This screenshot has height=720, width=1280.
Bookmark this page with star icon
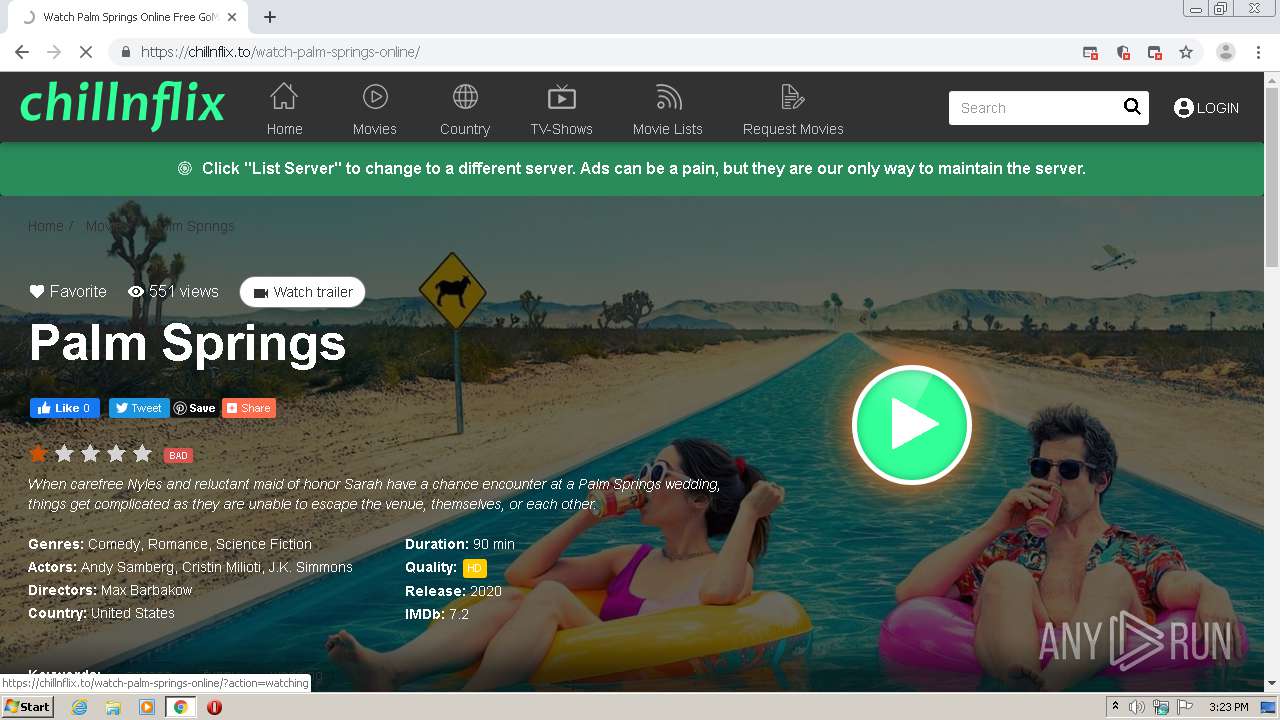click(1186, 52)
